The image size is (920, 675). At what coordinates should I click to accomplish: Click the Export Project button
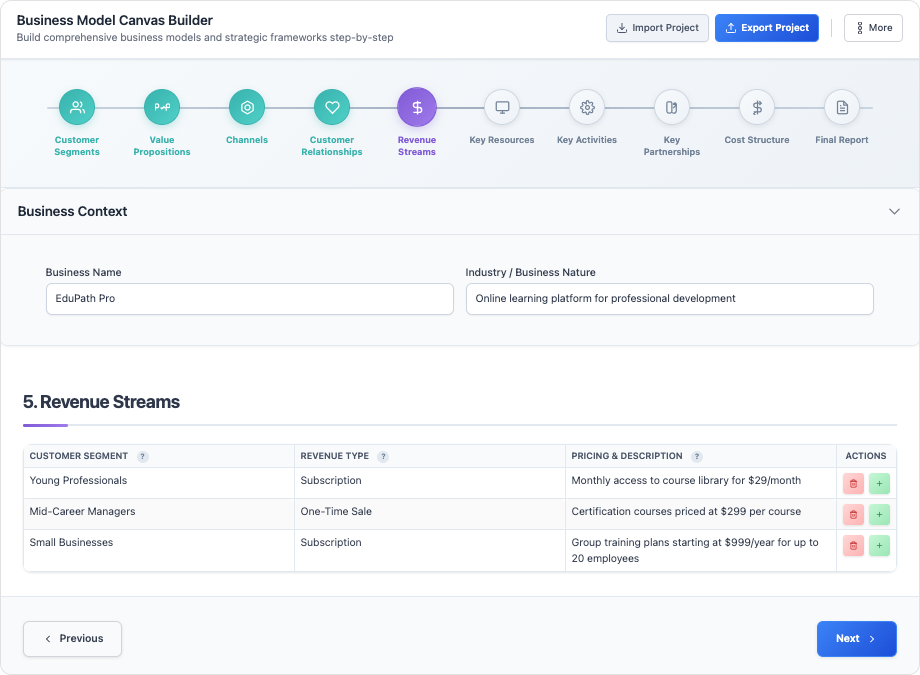click(x=767, y=28)
